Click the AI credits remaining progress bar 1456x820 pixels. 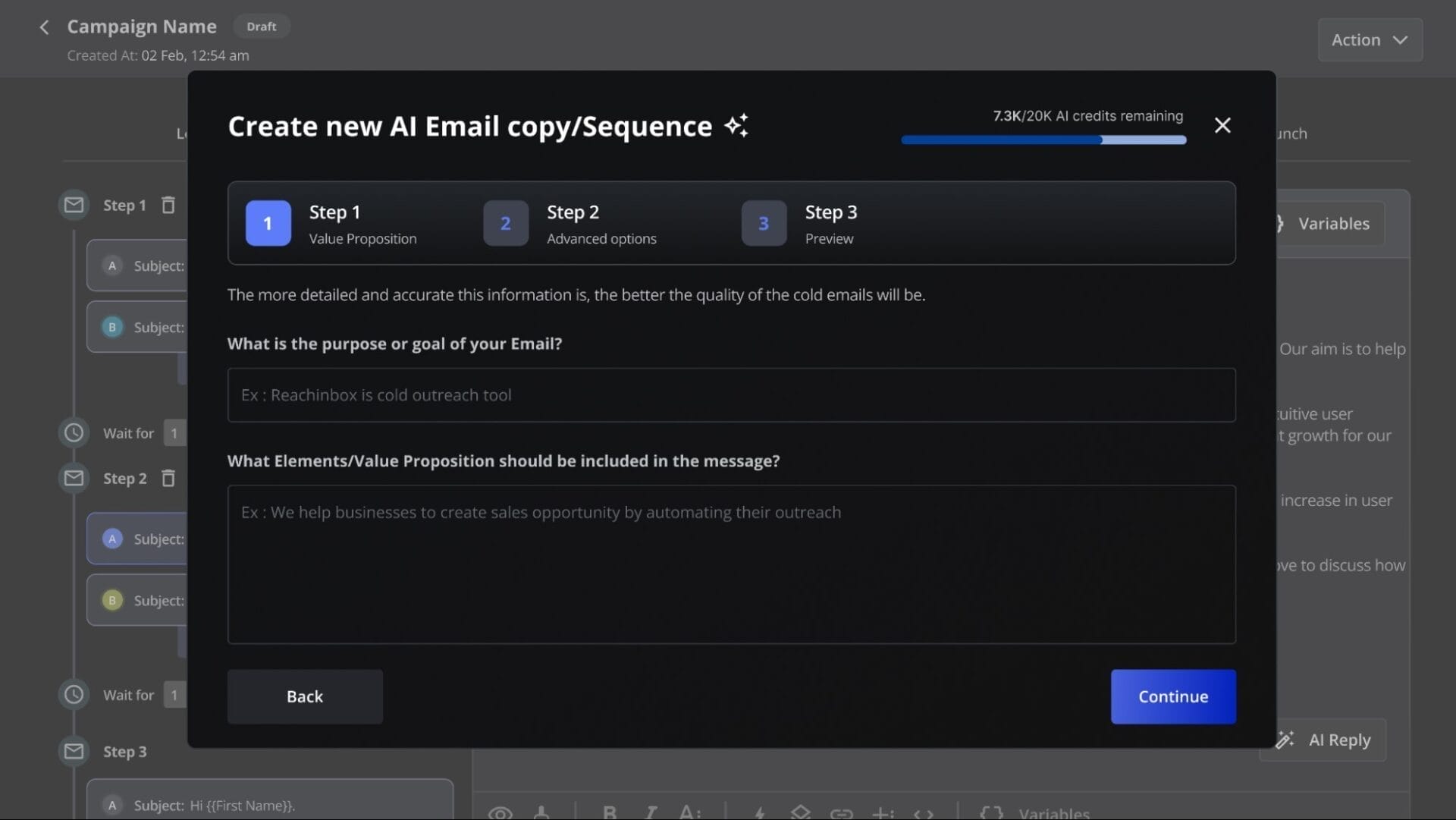[x=1043, y=140]
